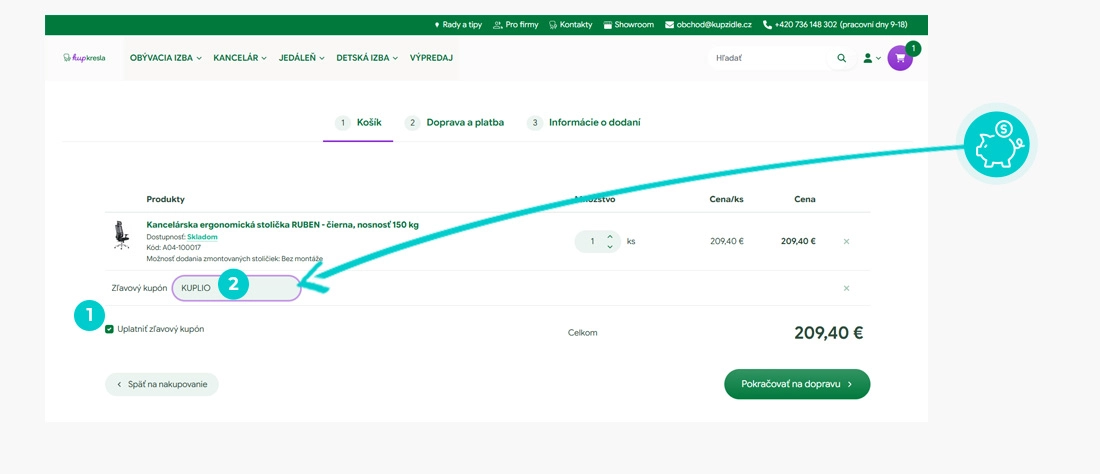
Task: Click the coupon code input field
Action: [236, 288]
